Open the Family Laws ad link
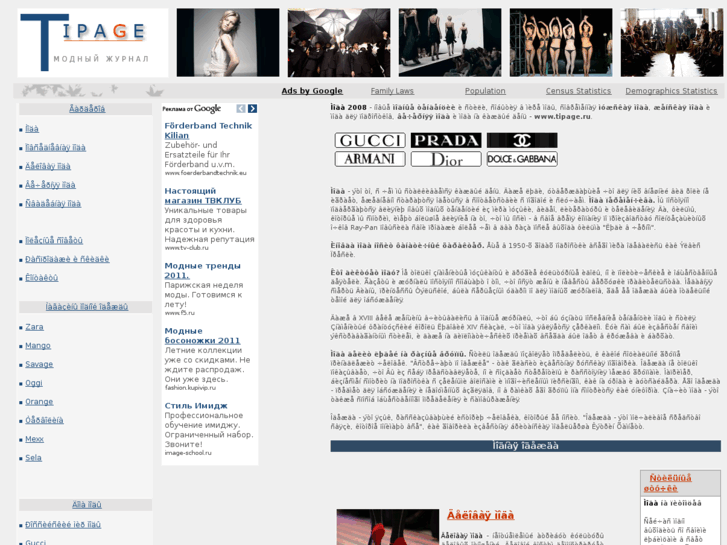The width and height of the screenshot is (727, 545). 392,91
